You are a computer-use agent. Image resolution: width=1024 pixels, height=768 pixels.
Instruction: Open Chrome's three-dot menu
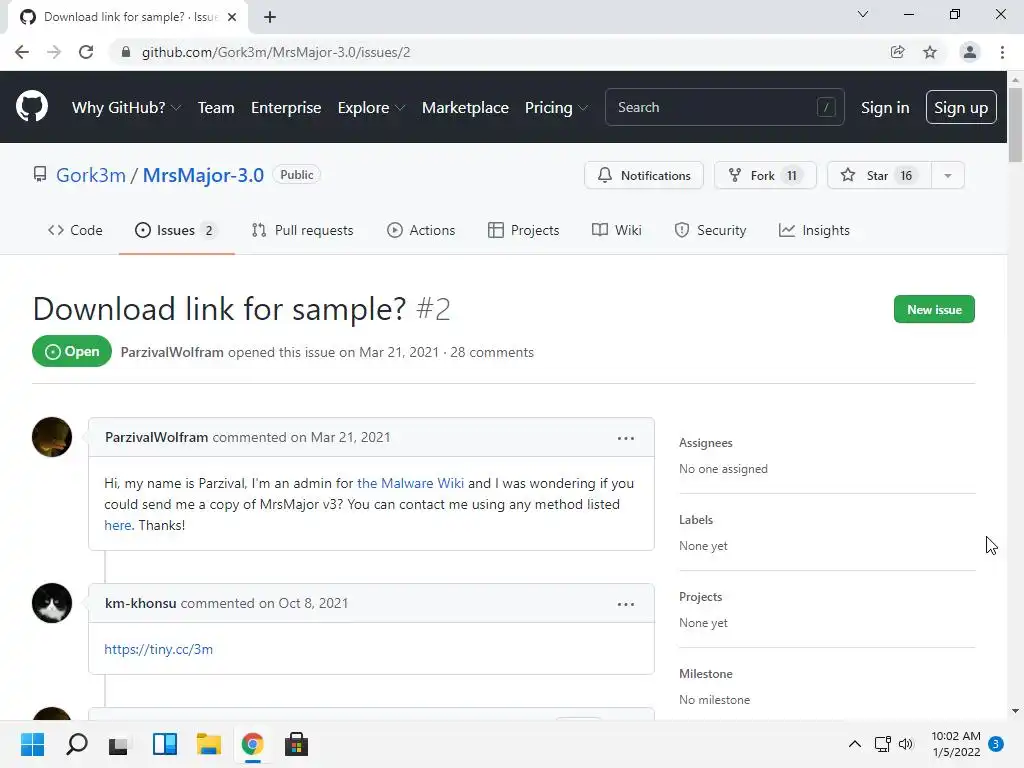click(1002, 52)
